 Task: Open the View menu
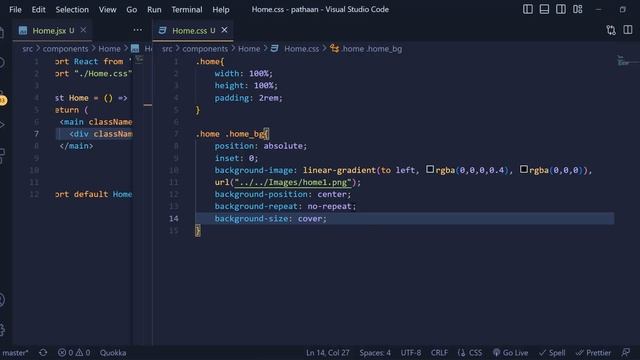pyautogui.click(x=107, y=9)
